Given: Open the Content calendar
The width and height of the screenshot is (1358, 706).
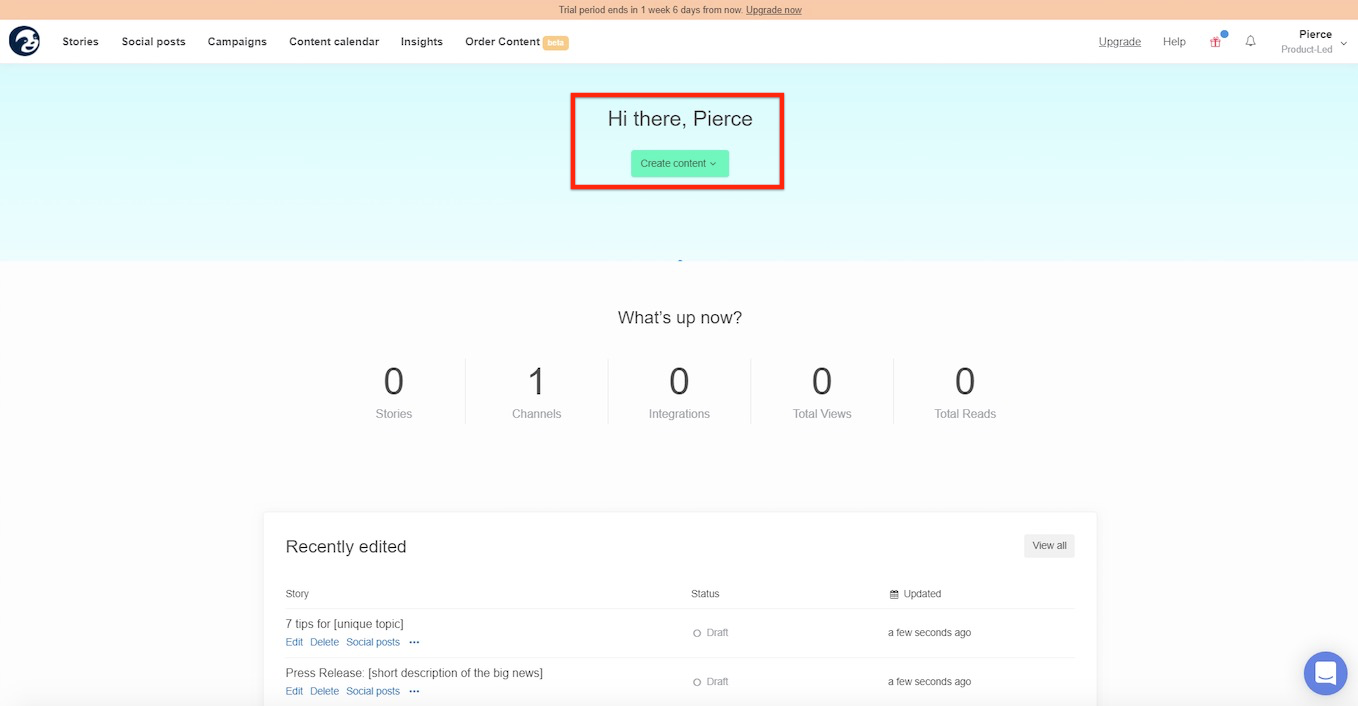Looking at the screenshot, I should click(334, 41).
